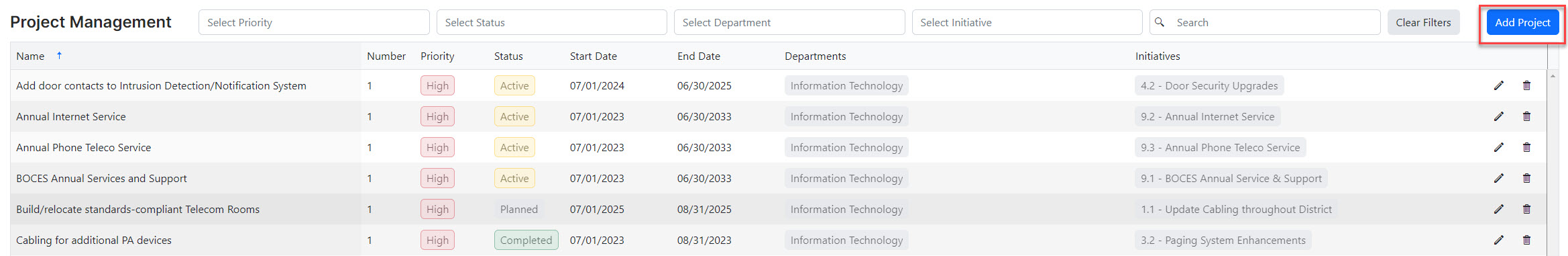The width and height of the screenshot is (1568, 256).
Task: Open the Select Initiative dropdown
Action: tap(1027, 22)
